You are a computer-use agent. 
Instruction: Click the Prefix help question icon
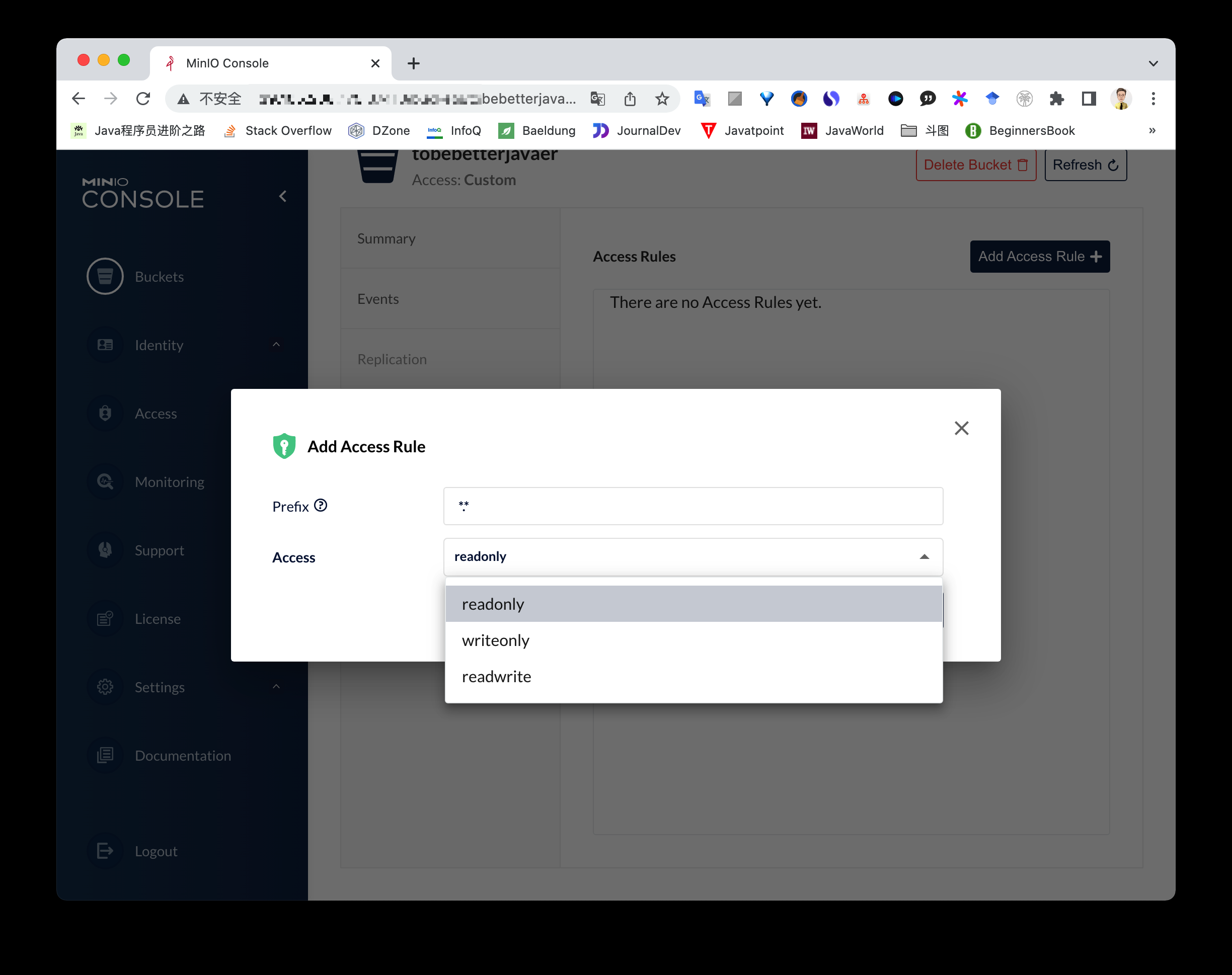click(321, 506)
